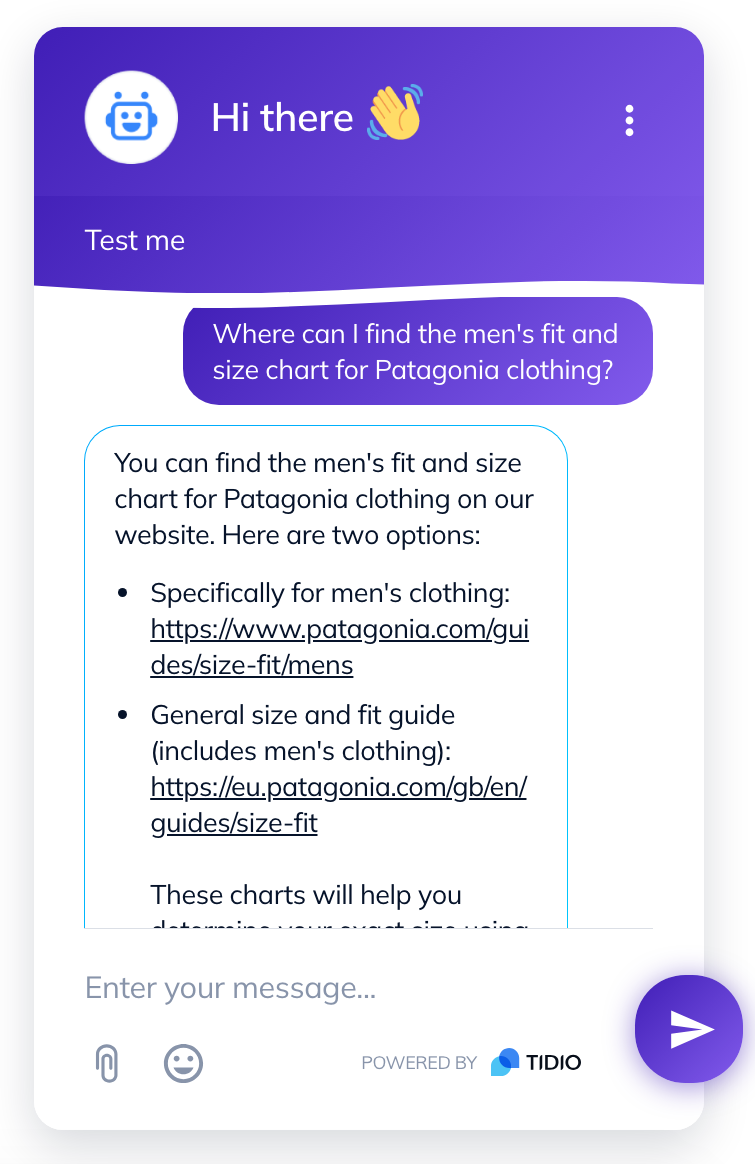Select the user question message bubble

(418, 351)
